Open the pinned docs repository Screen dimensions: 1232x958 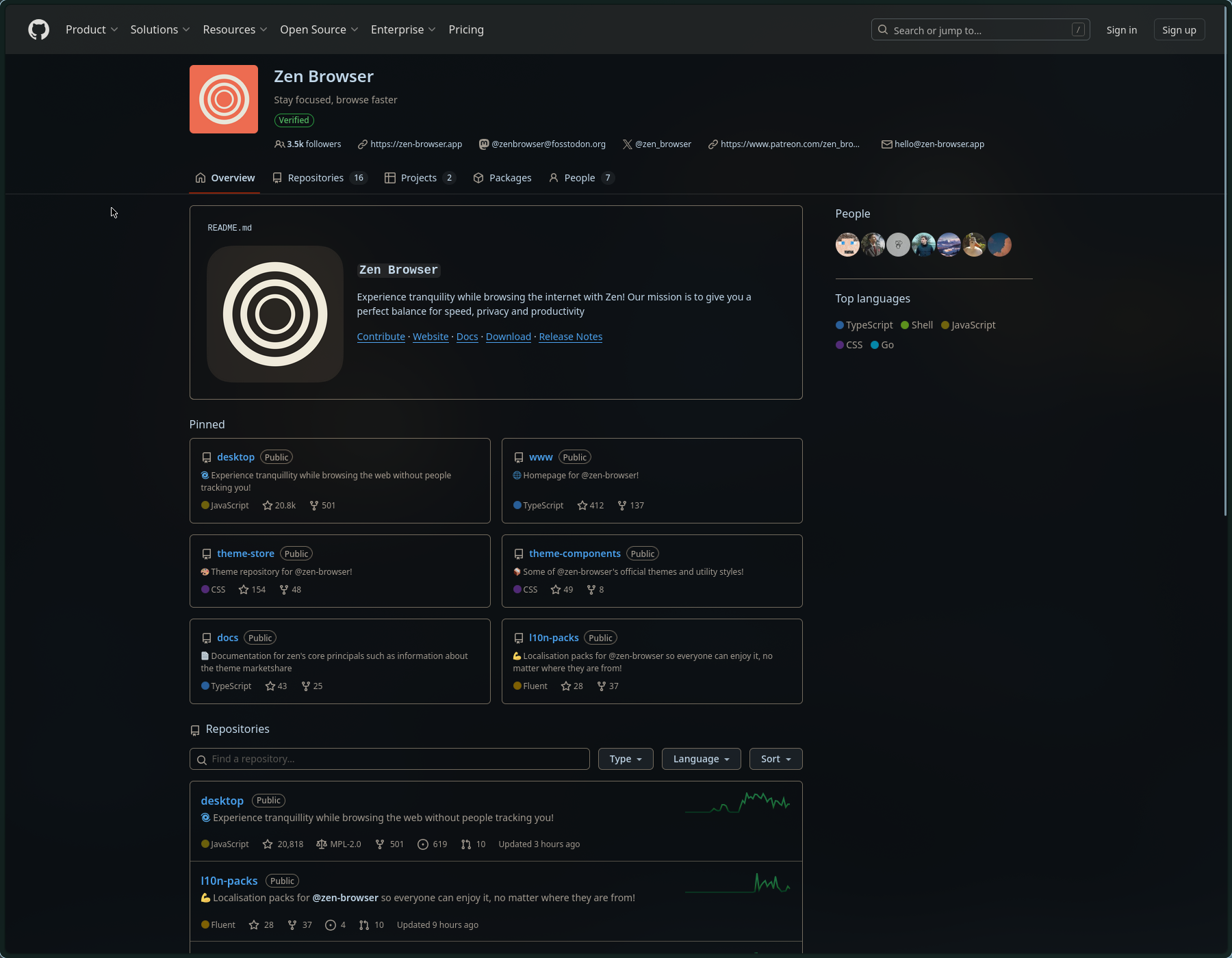click(x=228, y=638)
